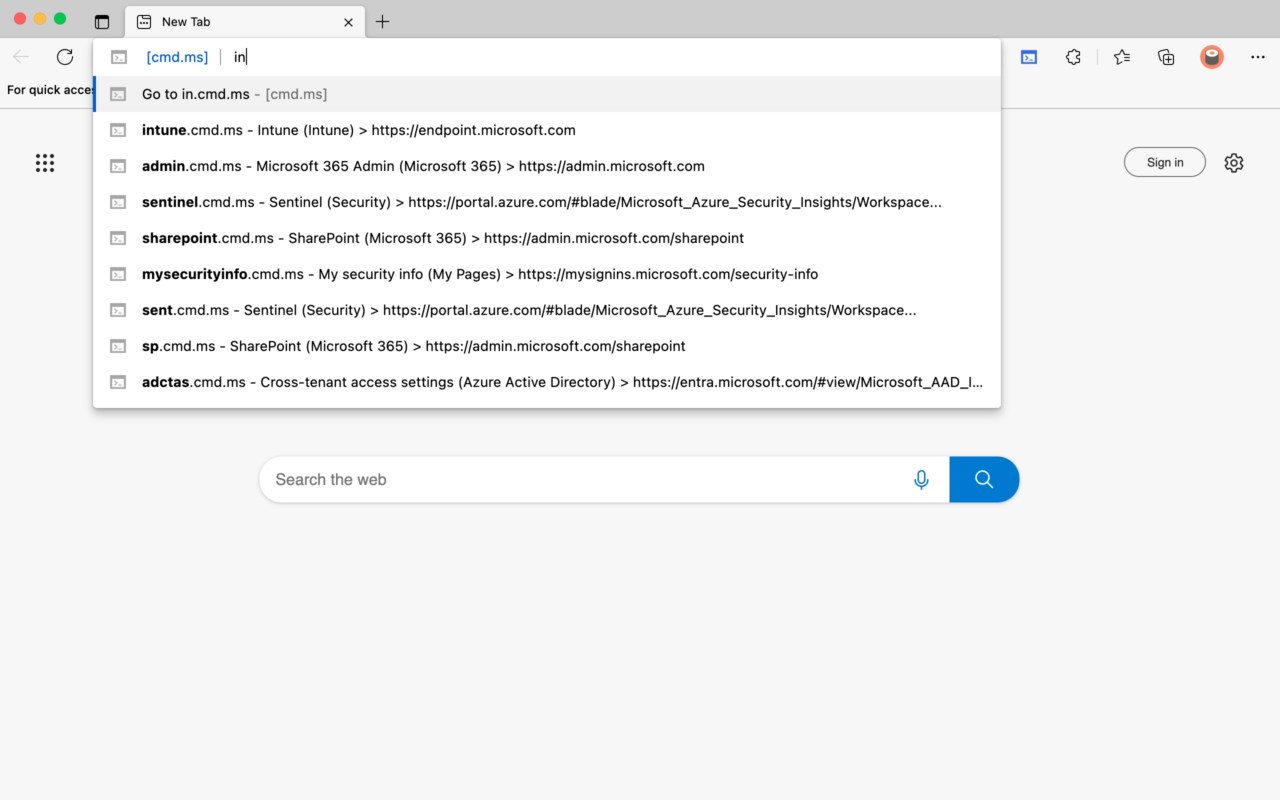Choose adctas.cmd.ms Cross-tenant access suggestion
The width and height of the screenshot is (1280, 800).
point(547,382)
